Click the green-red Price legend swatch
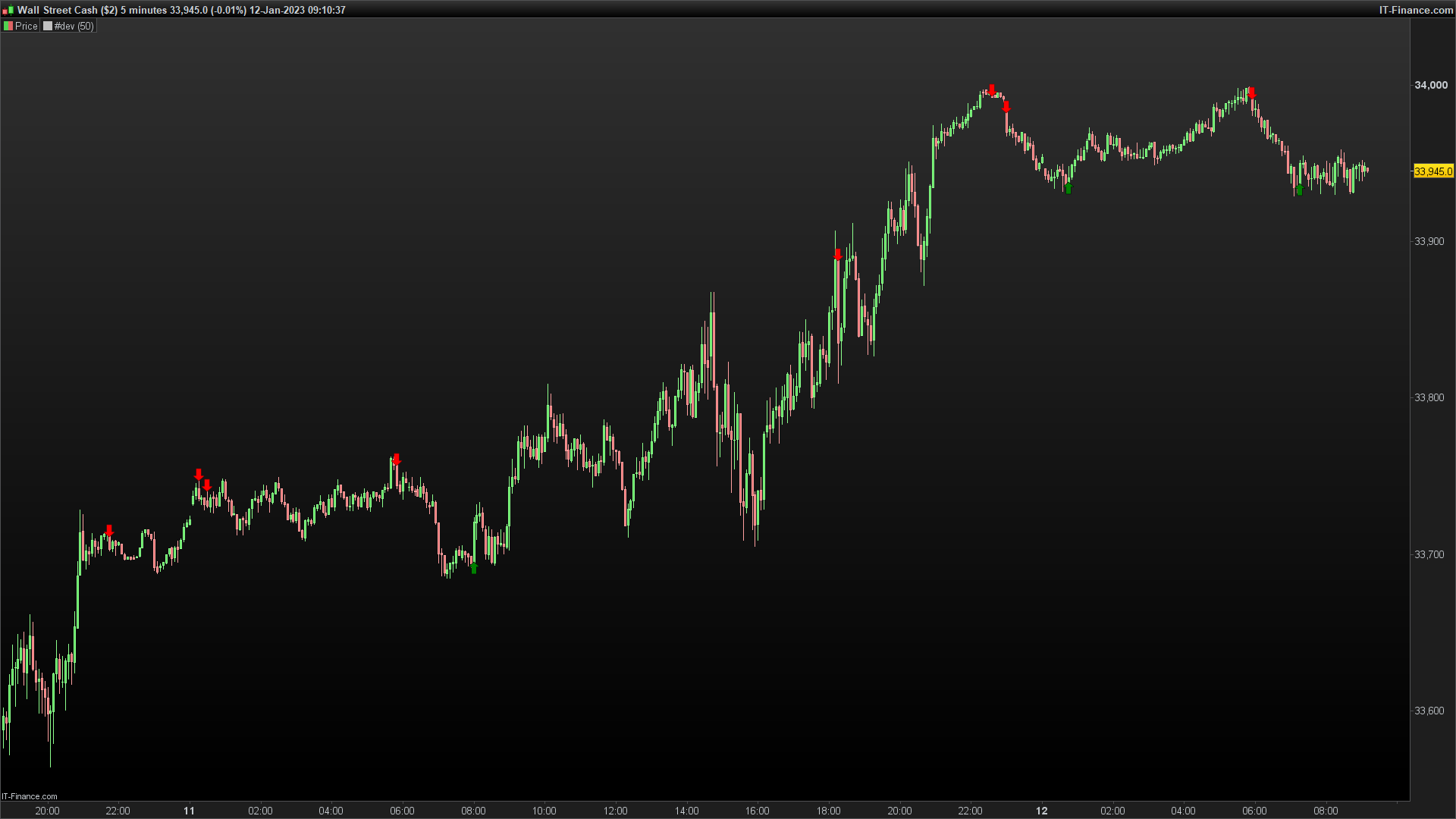The image size is (1456, 819). 8,26
